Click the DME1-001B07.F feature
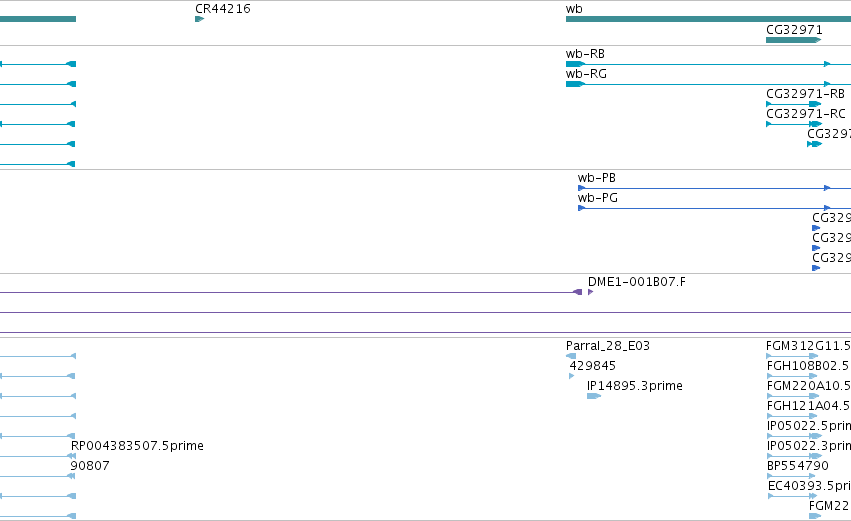851x521 pixels. click(x=590, y=293)
